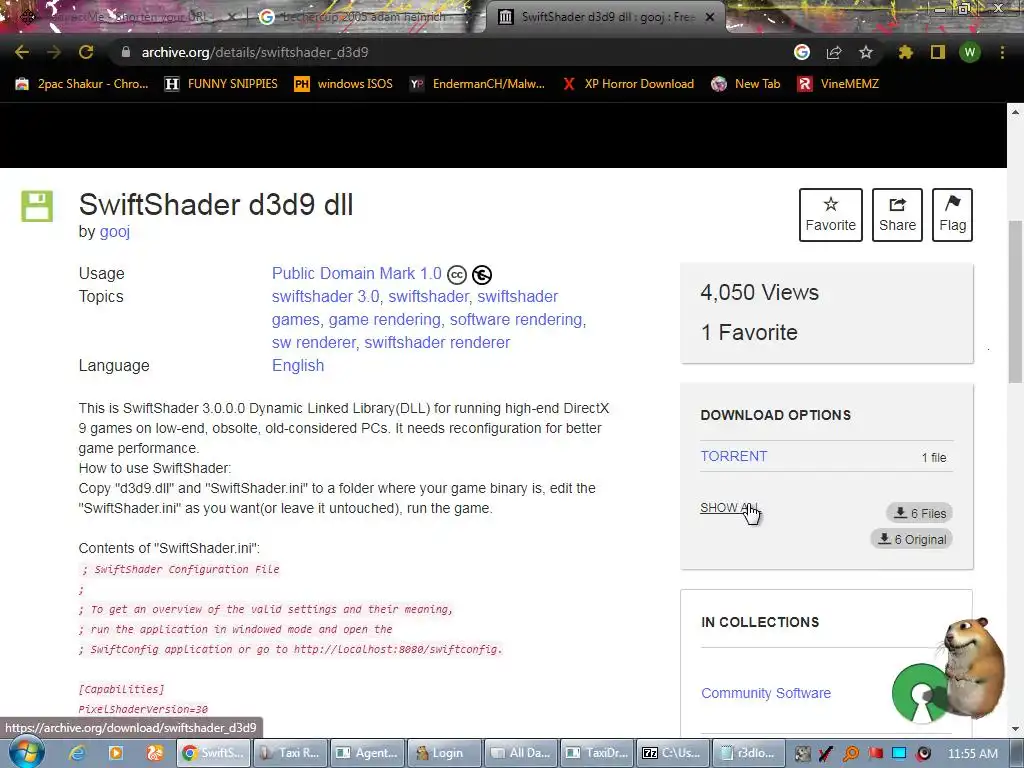Open the 2pac Shakur bookmark
Image resolution: width=1024 pixels, height=768 pixels.
tap(82, 84)
